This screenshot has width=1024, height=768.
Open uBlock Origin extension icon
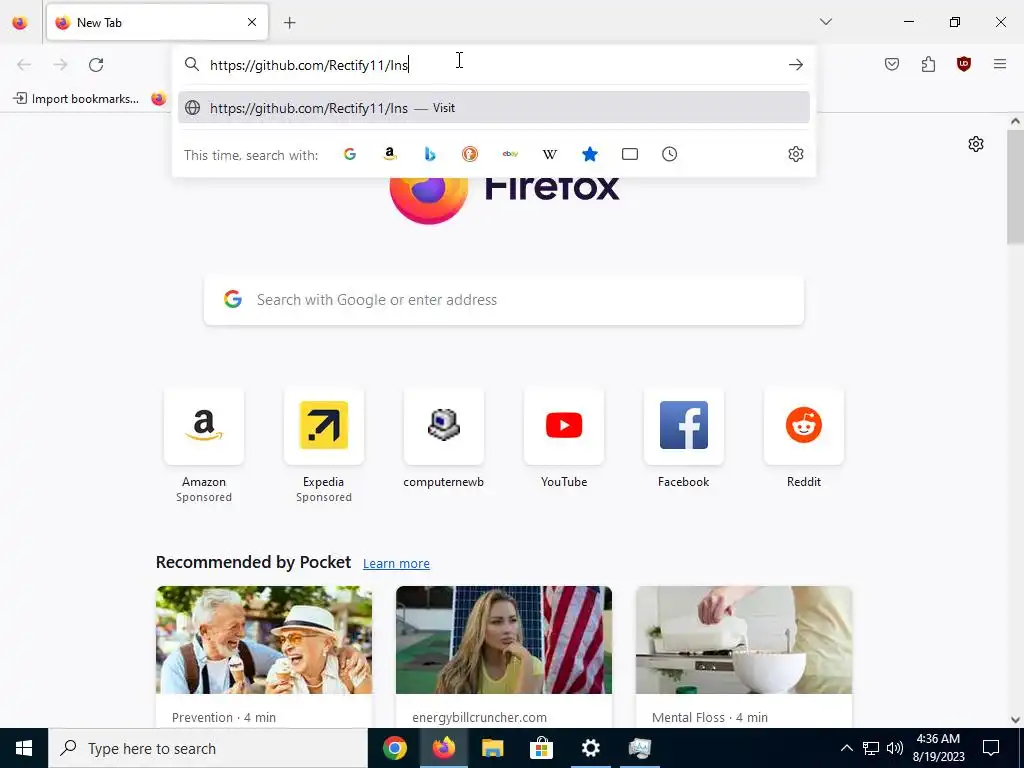click(964, 64)
